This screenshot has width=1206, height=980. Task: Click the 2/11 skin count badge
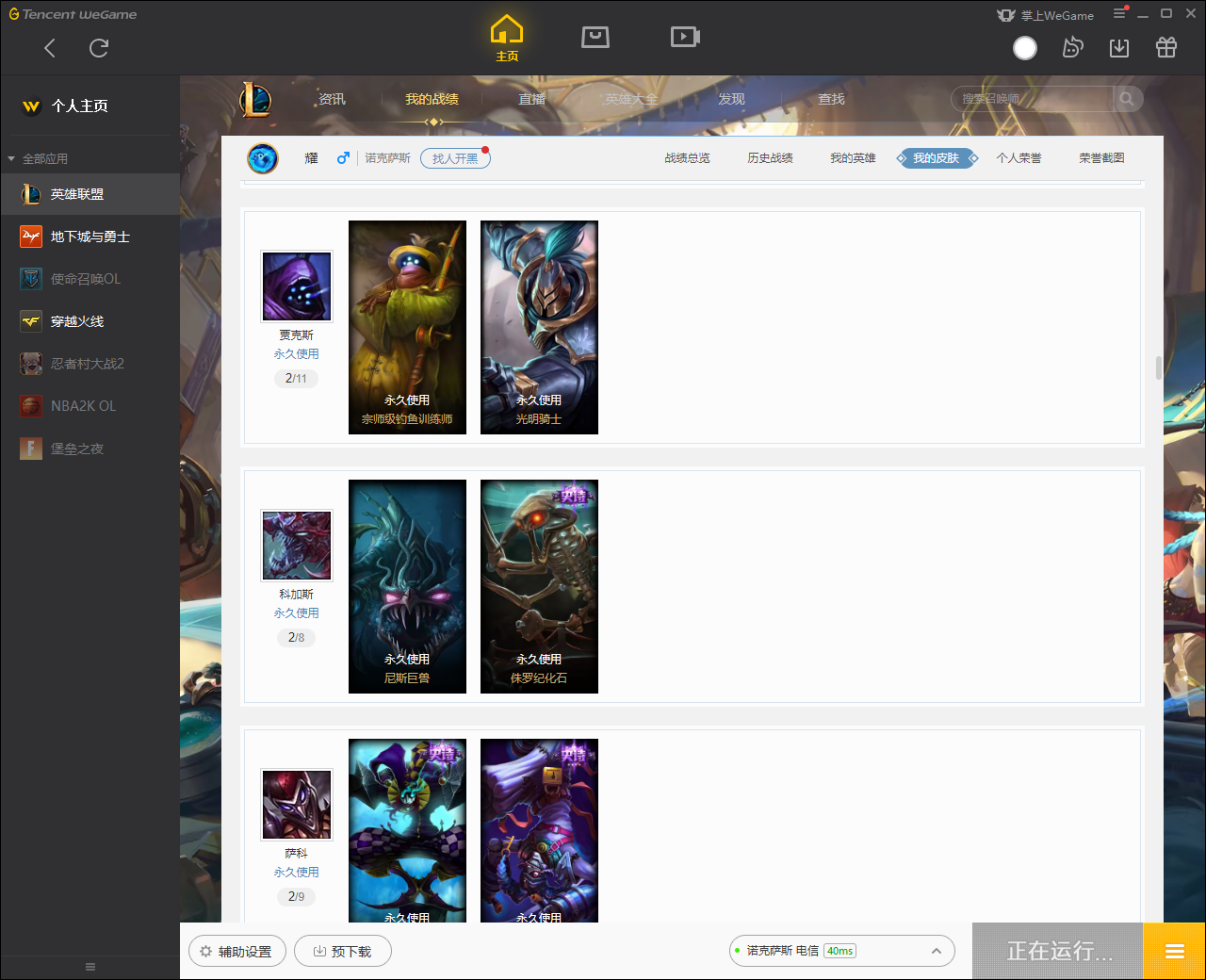click(x=296, y=379)
